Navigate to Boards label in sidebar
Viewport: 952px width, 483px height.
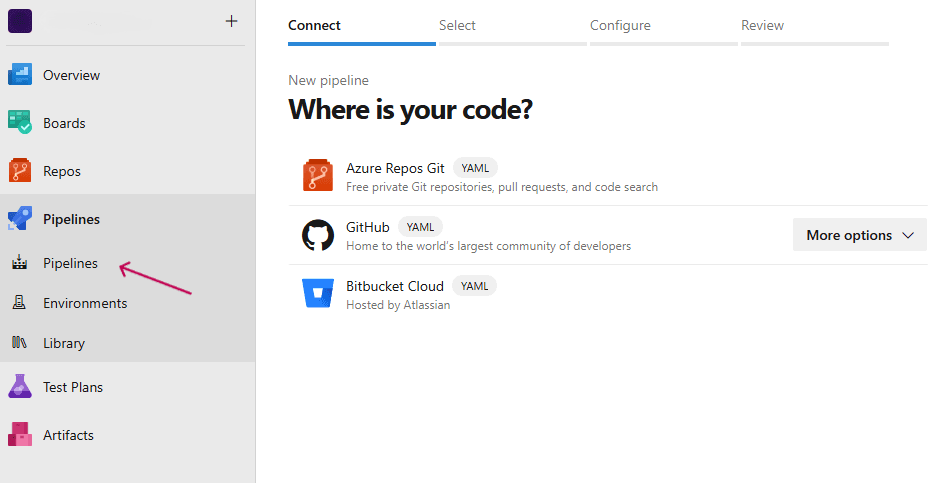(64, 123)
